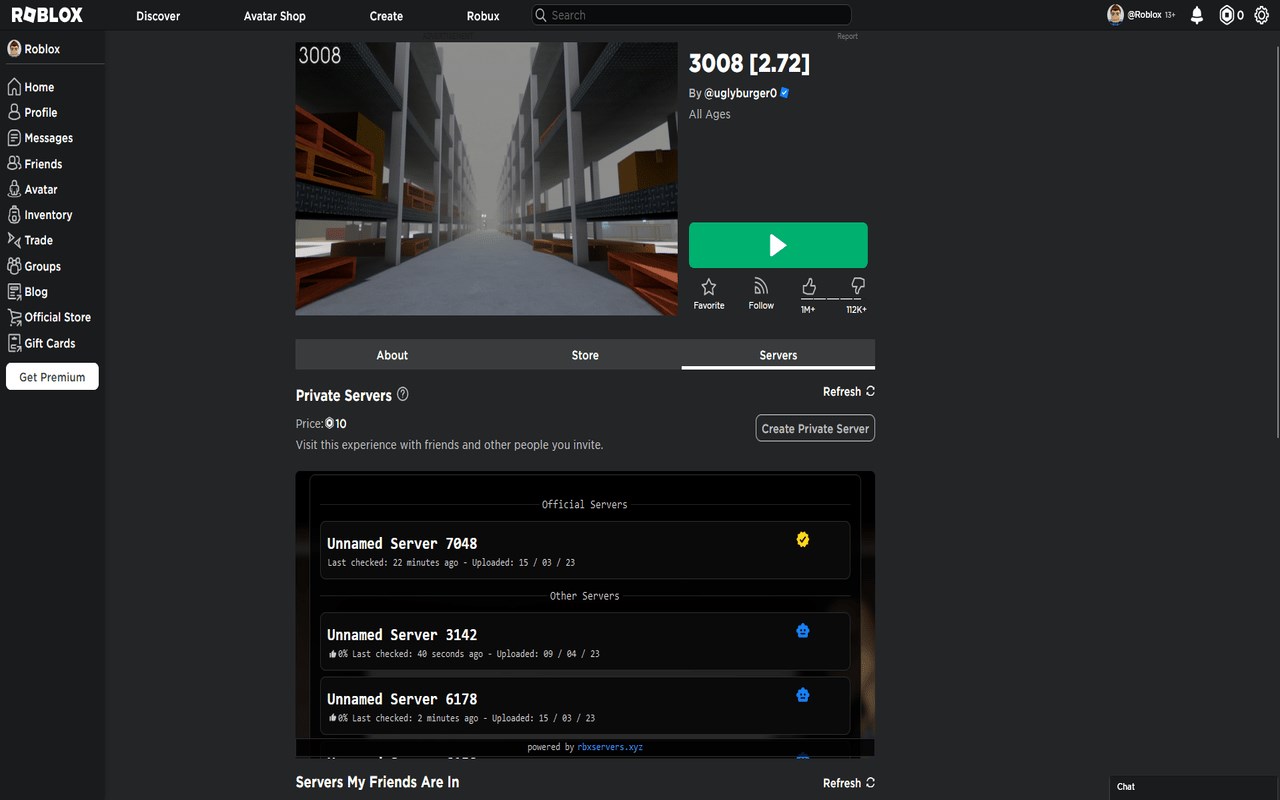Click the search magnifier icon

(541, 15)
